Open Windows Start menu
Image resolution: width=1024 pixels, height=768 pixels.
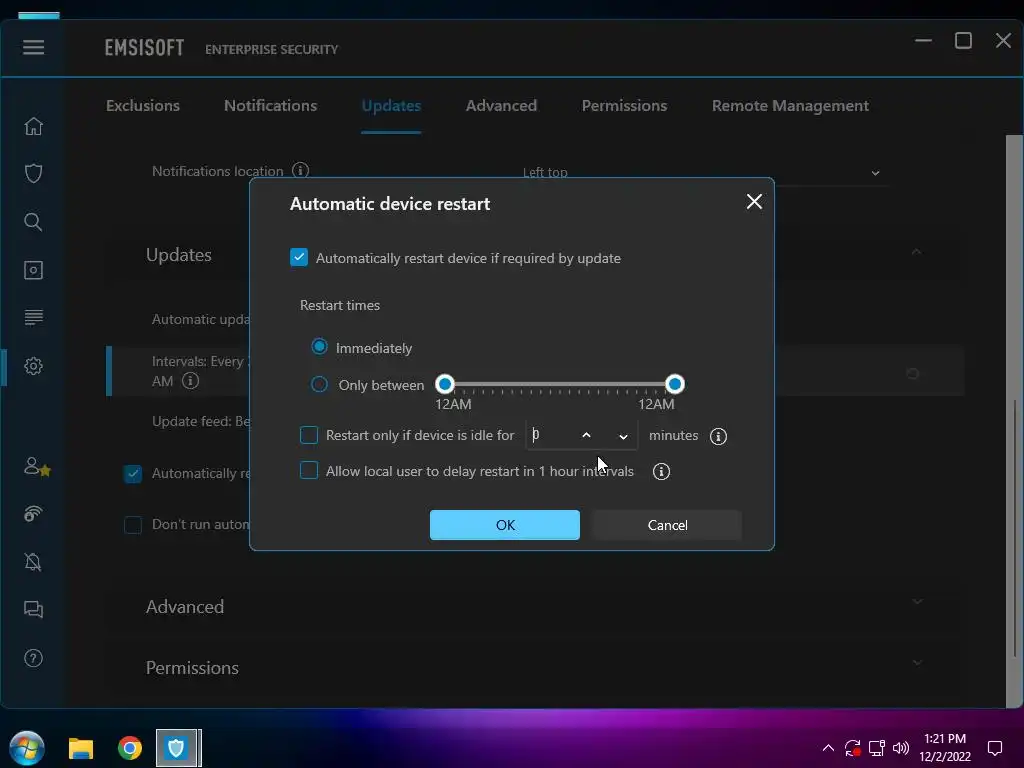click(x=27, y=748)
